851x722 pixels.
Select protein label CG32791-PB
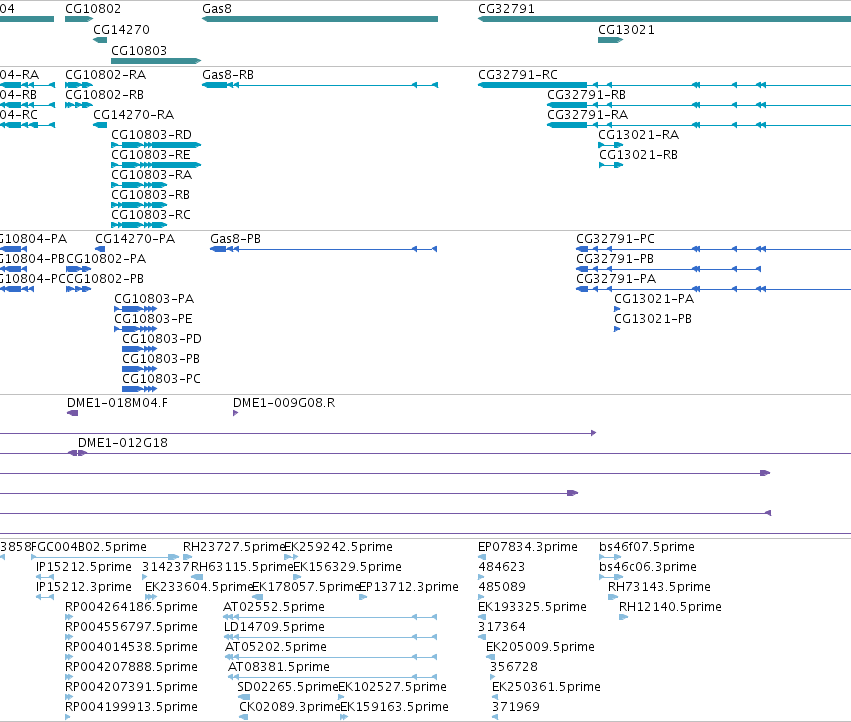pos(615,258)
